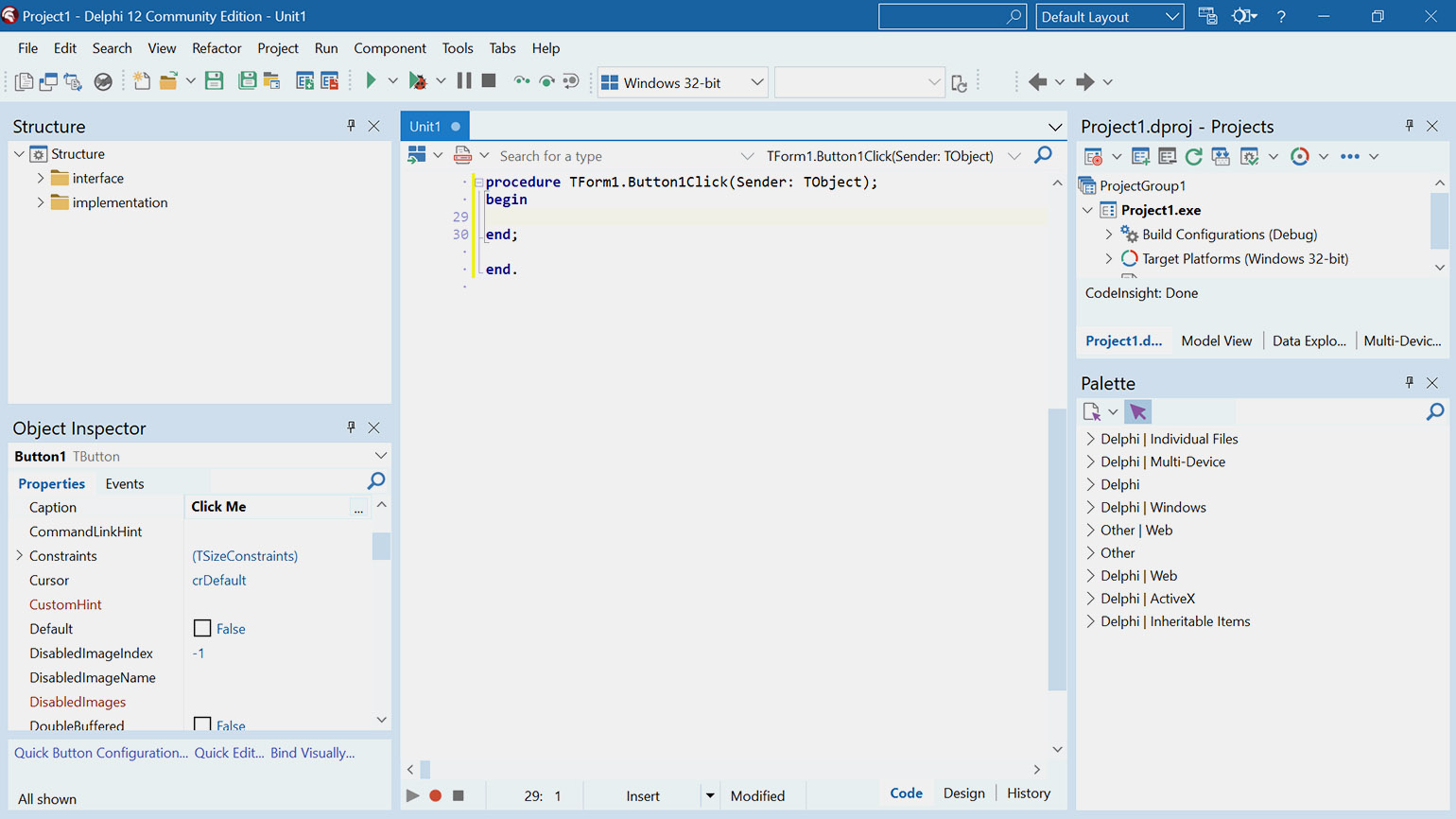Click the Save All icon
1456x819 pixels.
247,81
